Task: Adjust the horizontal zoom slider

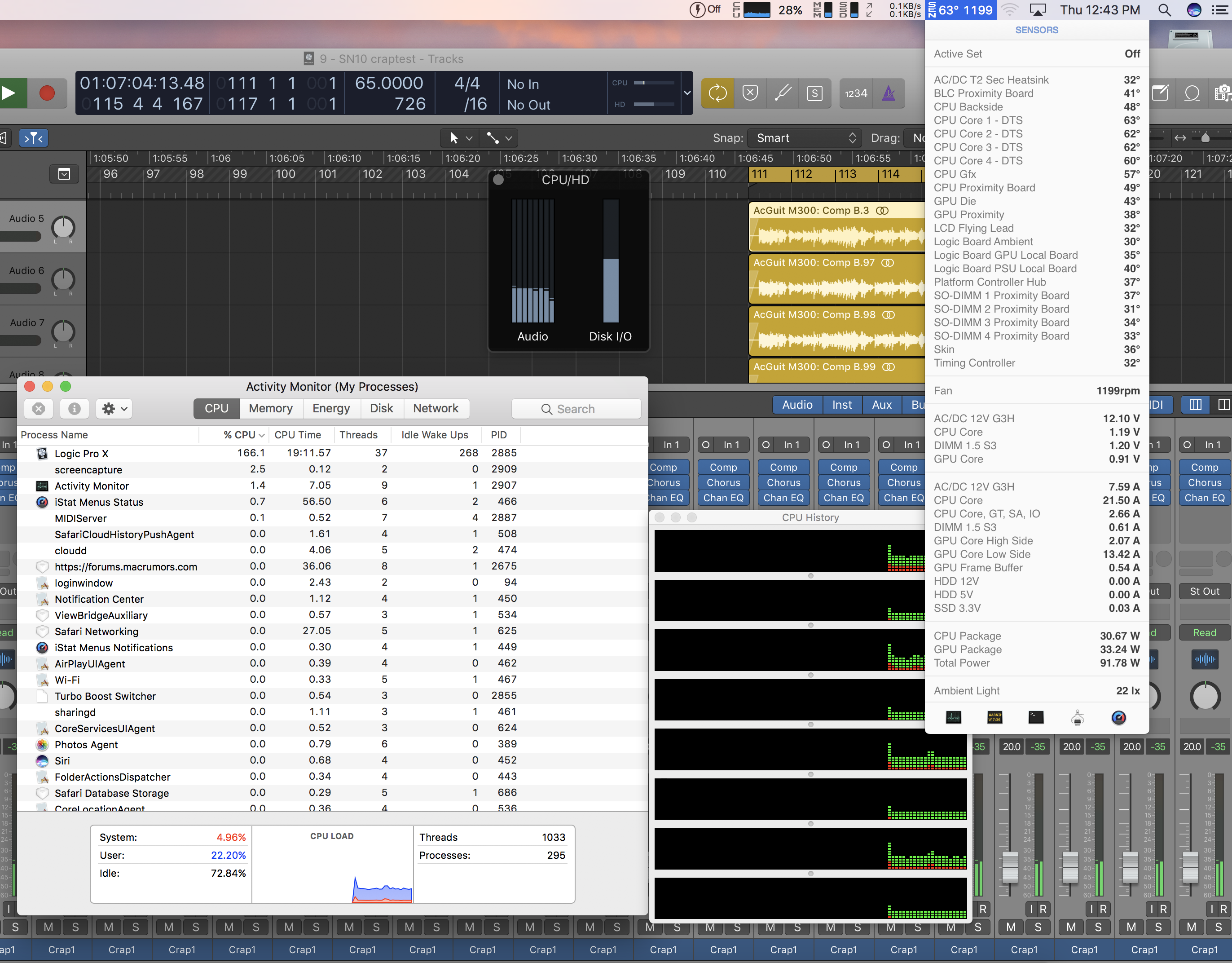Action: (x=1205, y=138)
